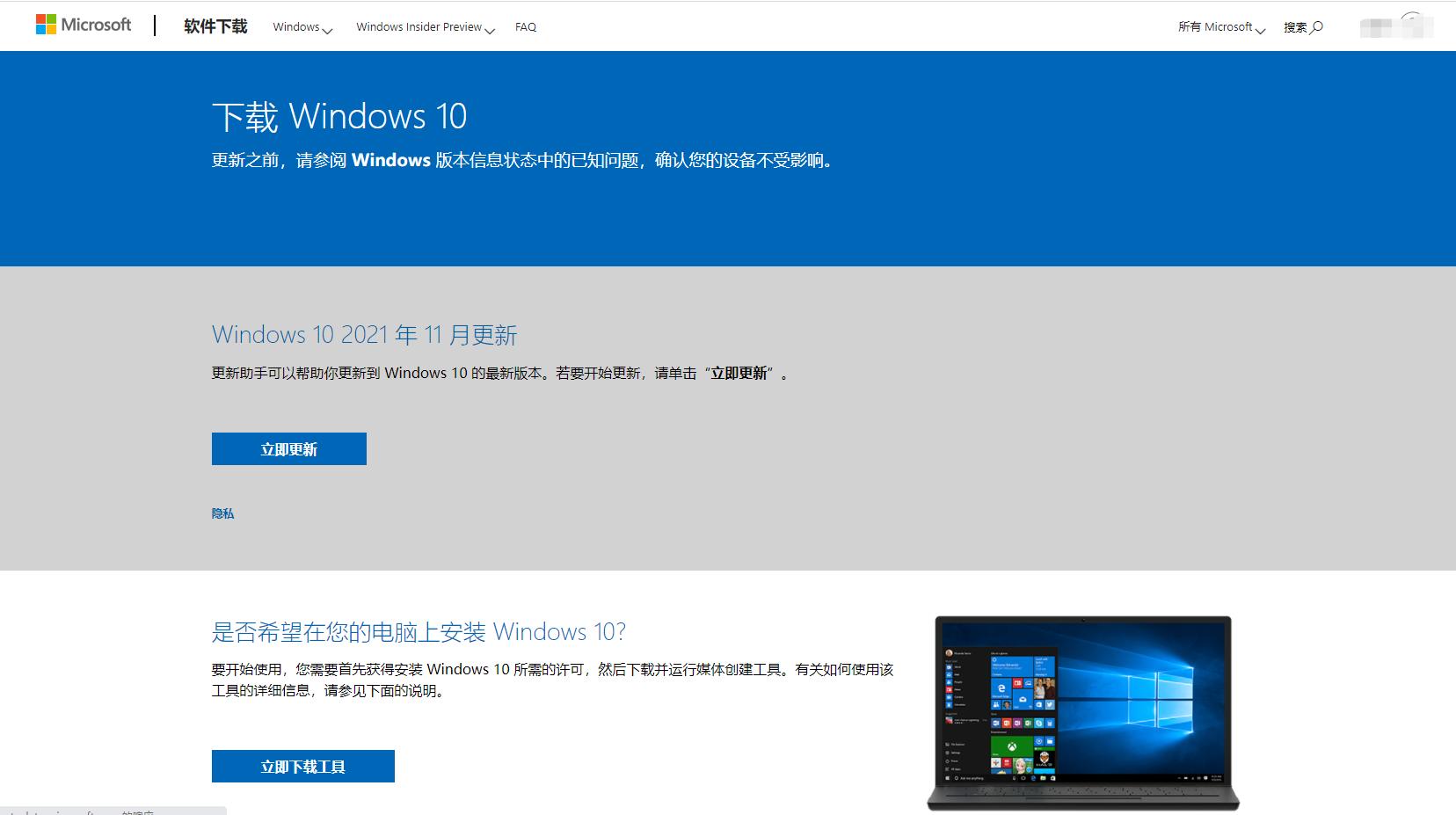Click the 立即更新 update button
This screenshot has width=1456, height=815.
288,448
